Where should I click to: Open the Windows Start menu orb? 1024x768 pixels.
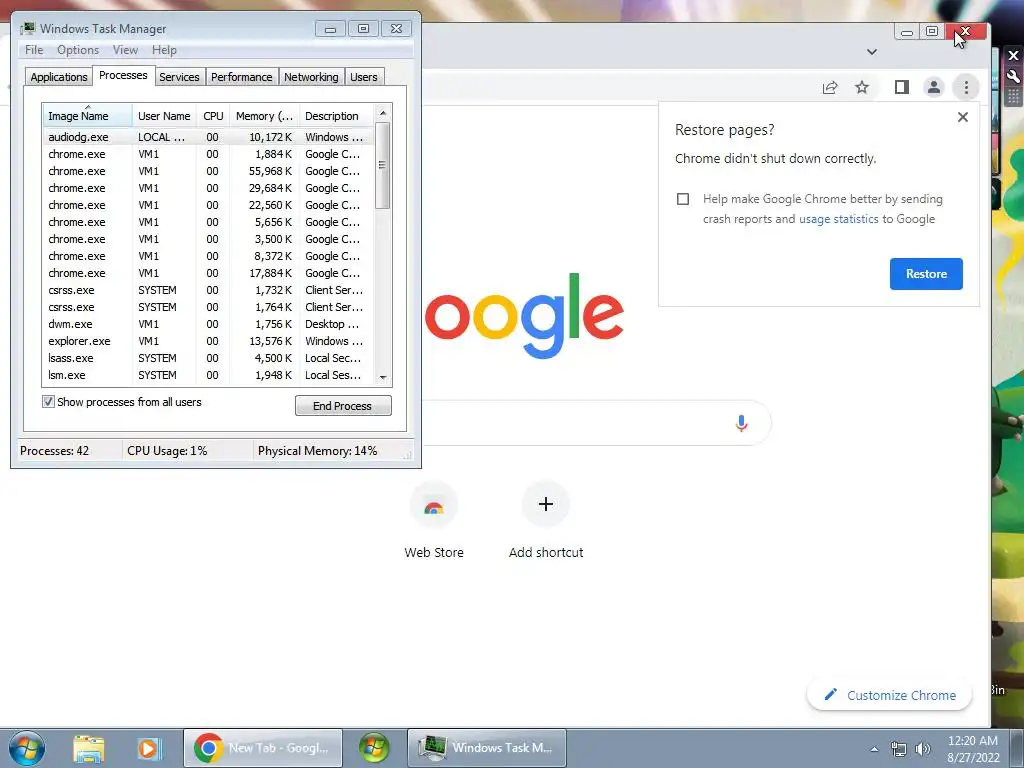coord(27,748)
